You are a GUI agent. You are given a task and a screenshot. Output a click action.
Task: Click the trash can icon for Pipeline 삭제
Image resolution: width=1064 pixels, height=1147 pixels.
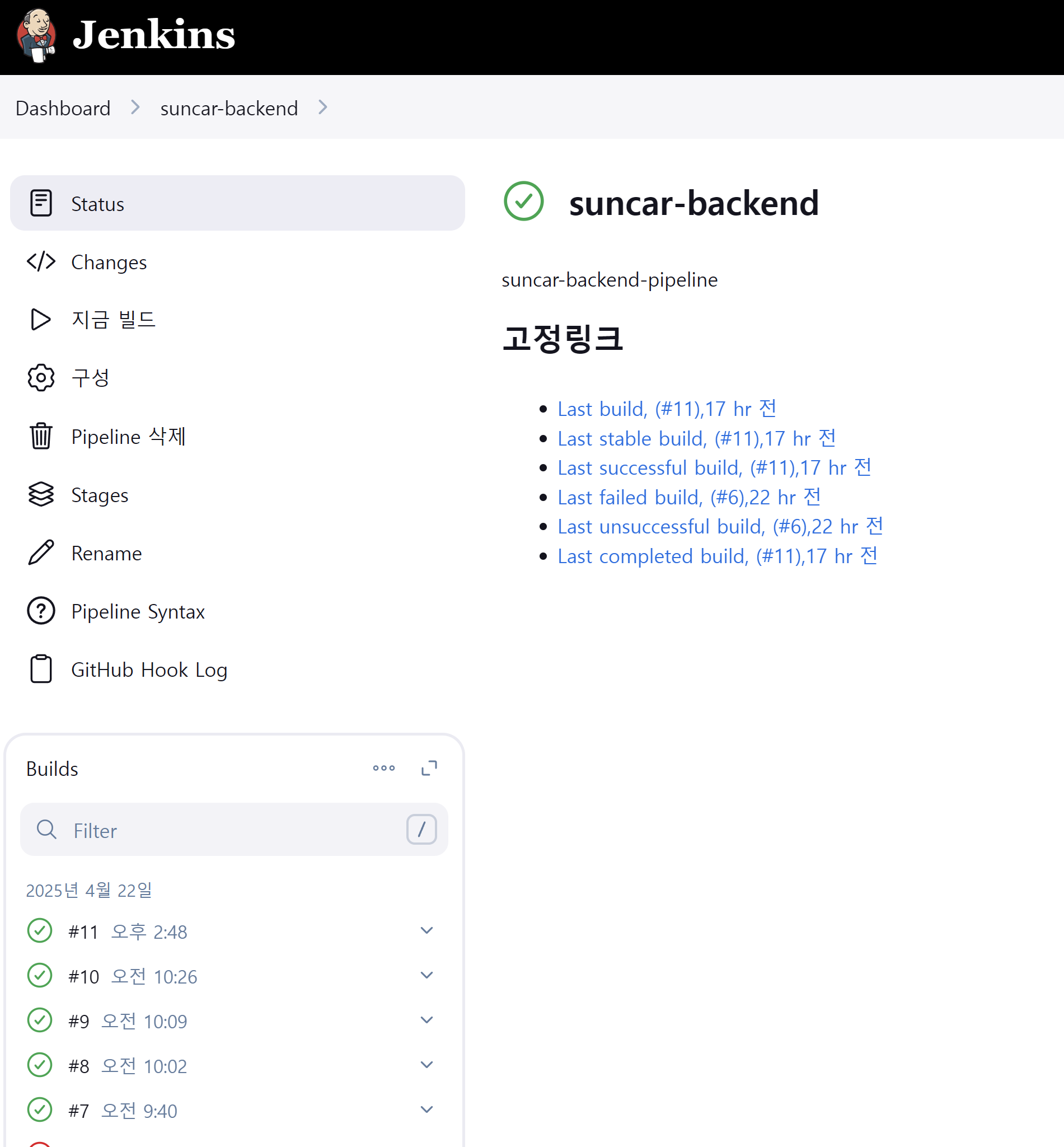[41, 436]
